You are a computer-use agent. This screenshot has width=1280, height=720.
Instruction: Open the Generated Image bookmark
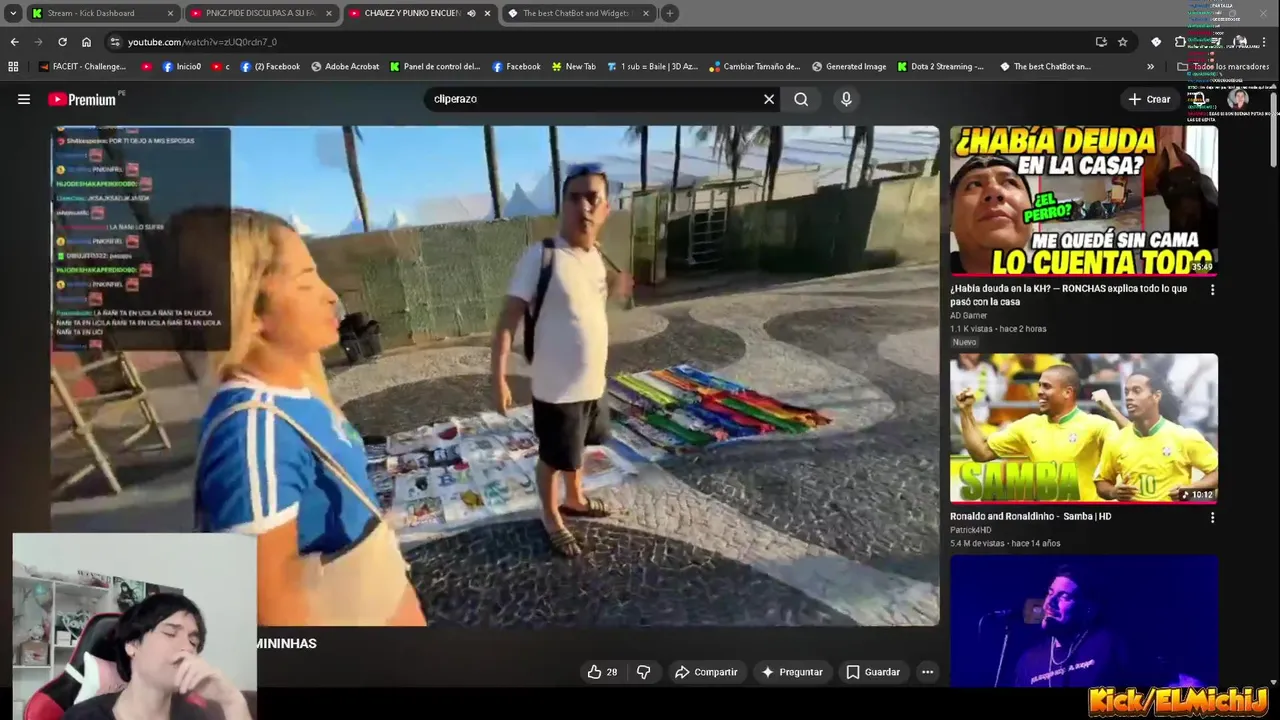pyautogui.click(x=849, y=66)
